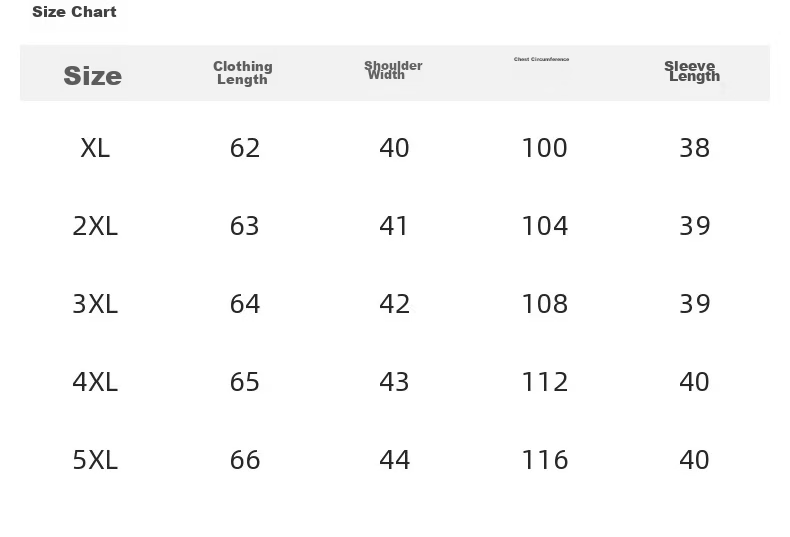Select the 3XL size row label

[x=95, y=304]
